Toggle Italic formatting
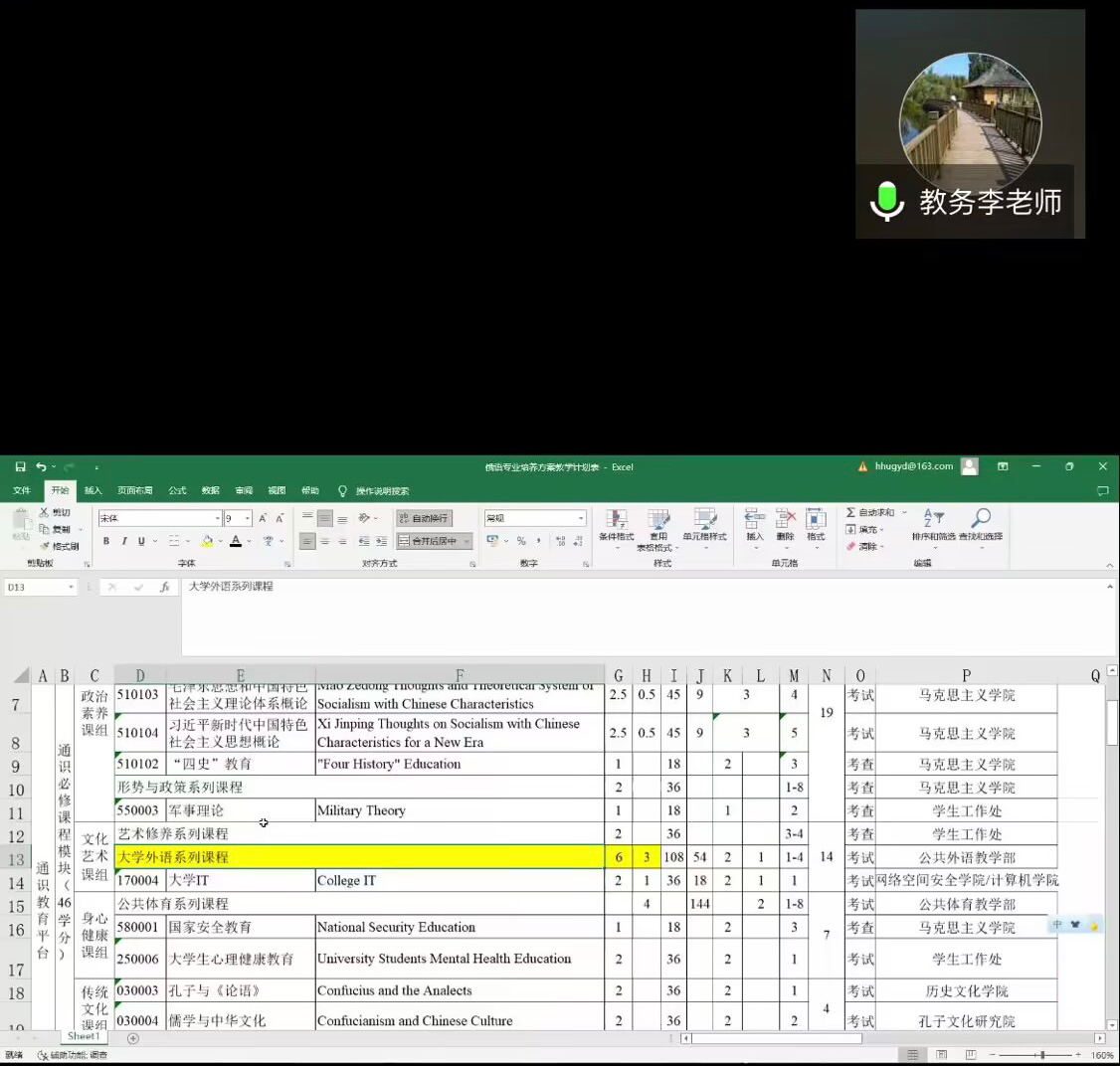 coord(124,541)
